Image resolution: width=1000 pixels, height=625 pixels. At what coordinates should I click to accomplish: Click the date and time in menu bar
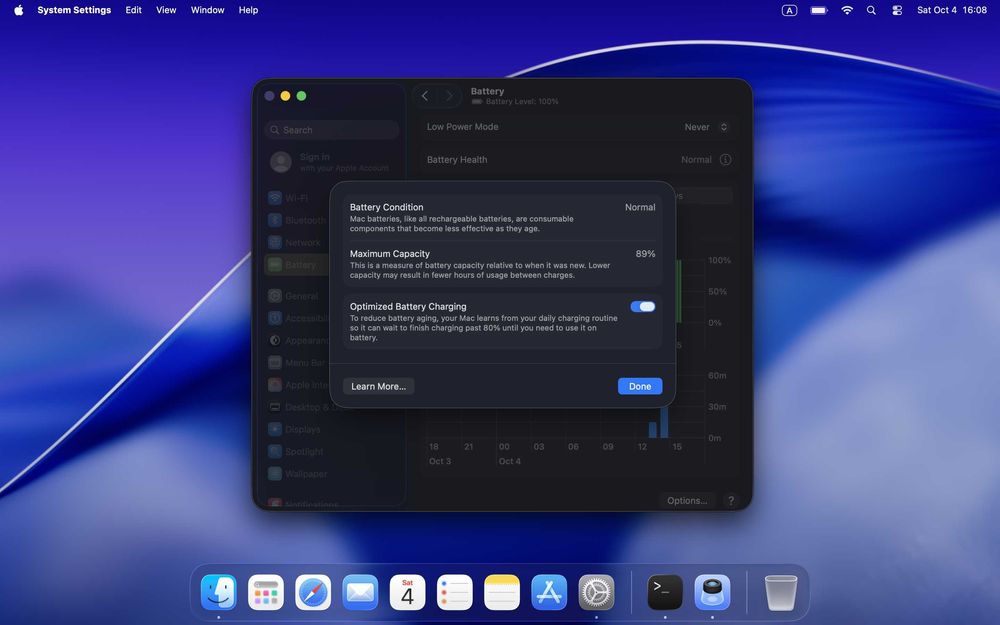pos(952,10)
